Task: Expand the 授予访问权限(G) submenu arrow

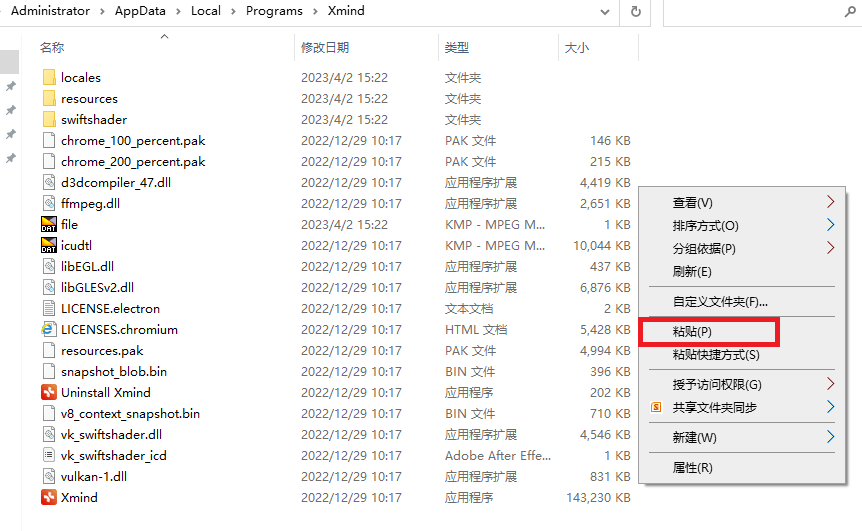Action: coord(830,384)
